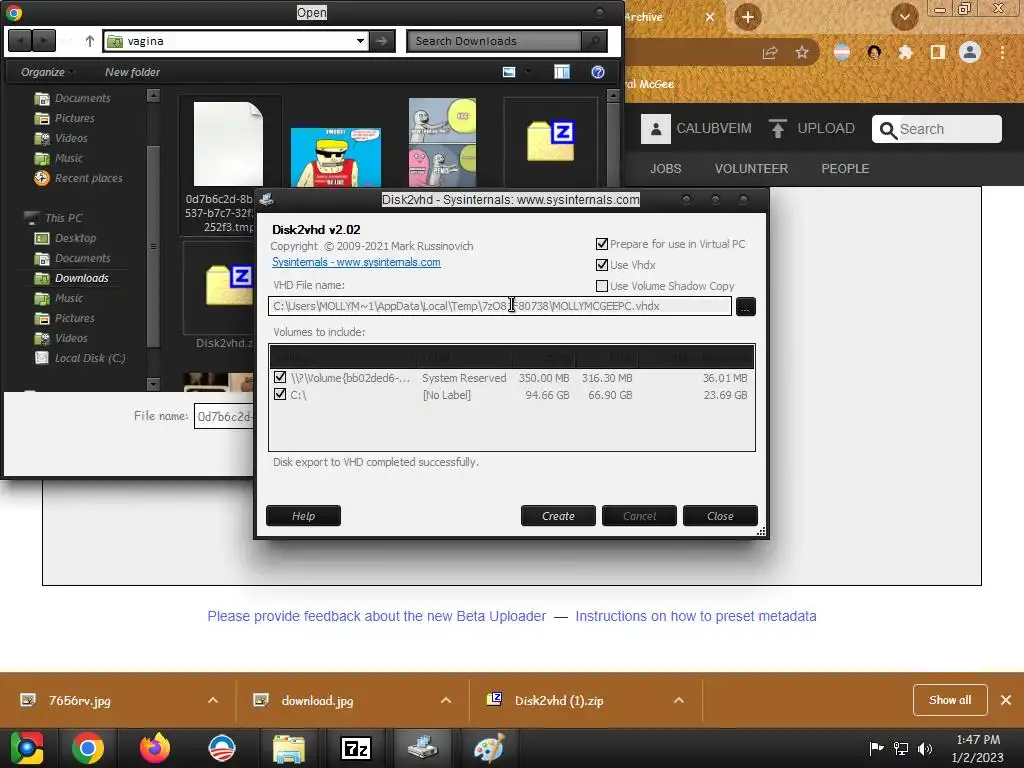The image size is (1024, 768).
Task: Open a new Chrome tab
Action: [x=748, y=17]
